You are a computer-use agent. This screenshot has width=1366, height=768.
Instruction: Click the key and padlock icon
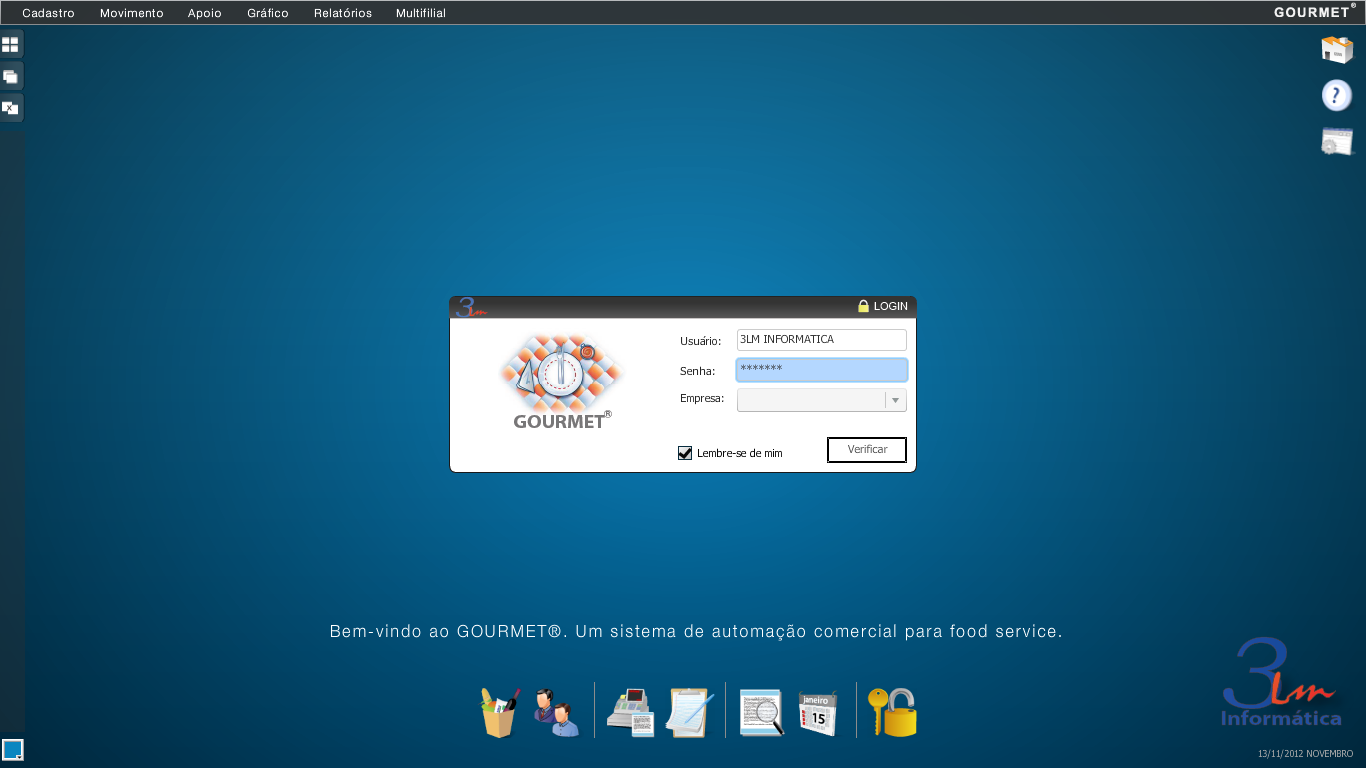892,712
